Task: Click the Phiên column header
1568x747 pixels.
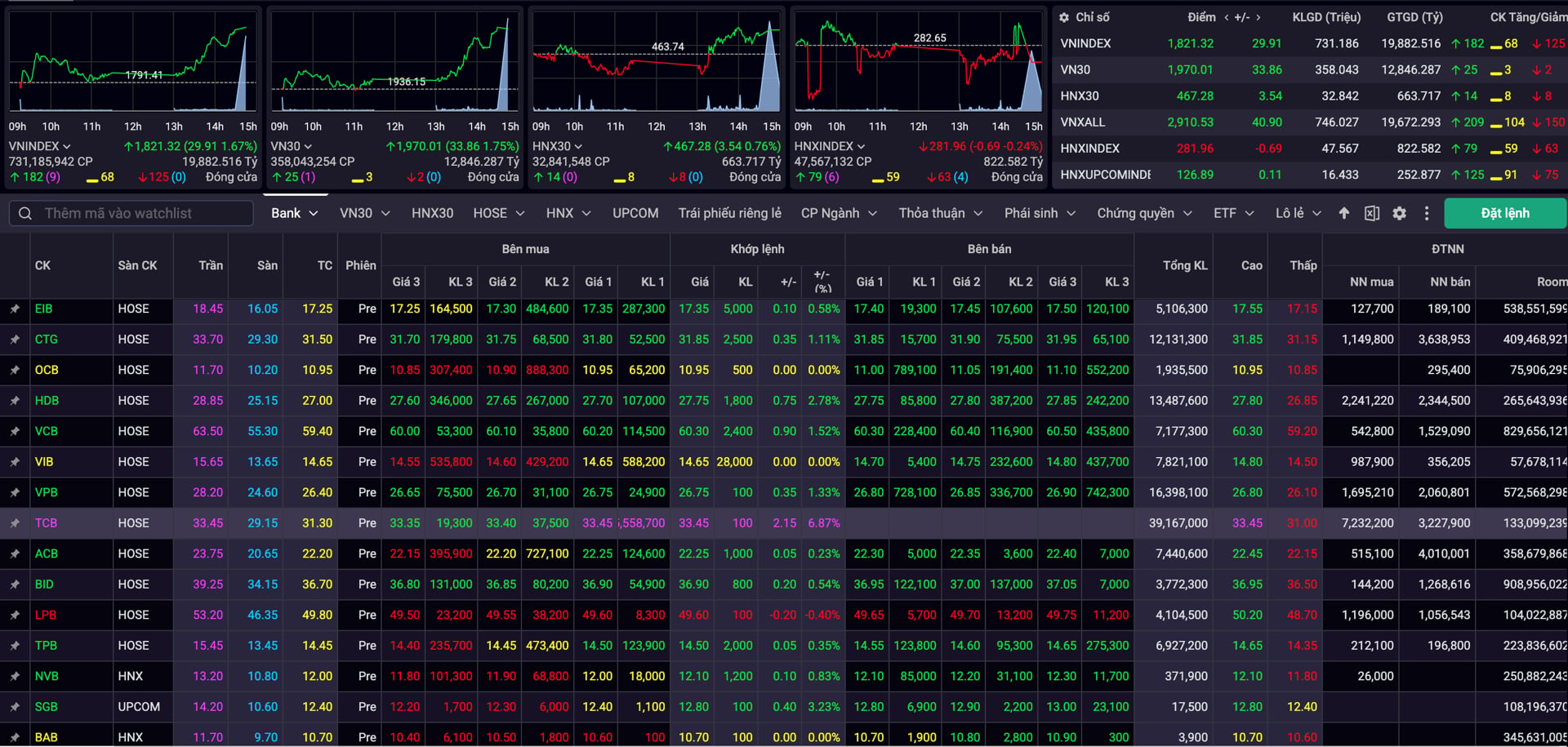Action: pyautogui.click(x=361, y=265)
